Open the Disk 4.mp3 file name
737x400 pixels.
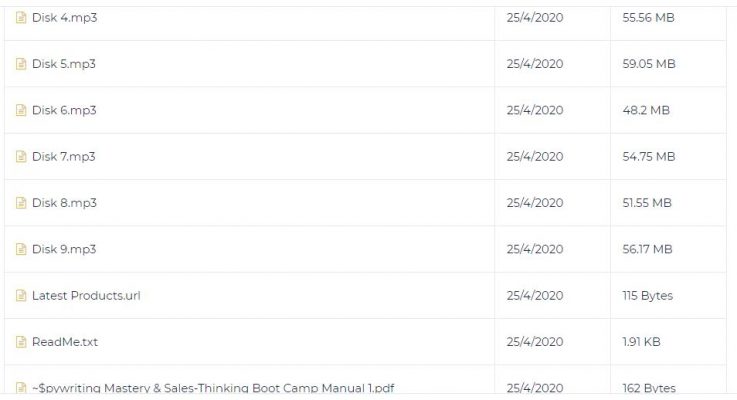[x=64, y=17]
